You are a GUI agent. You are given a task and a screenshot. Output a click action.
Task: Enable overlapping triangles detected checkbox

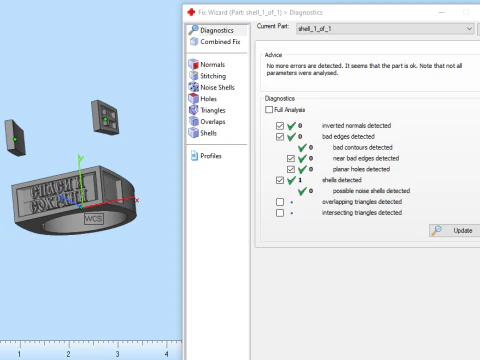pyautogui.click(x=280, y=202)
